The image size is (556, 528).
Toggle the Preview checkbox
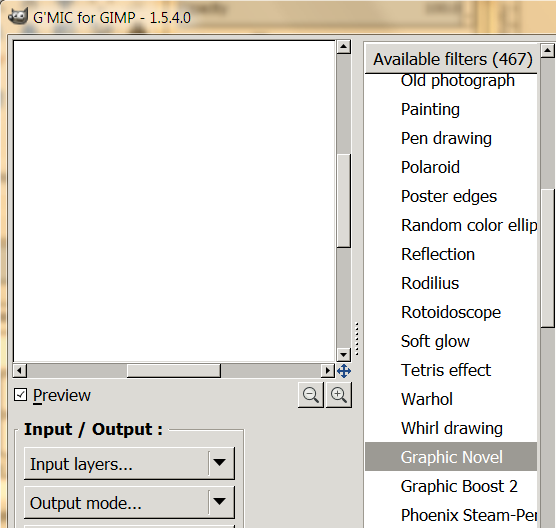click(x=20, y=395)
